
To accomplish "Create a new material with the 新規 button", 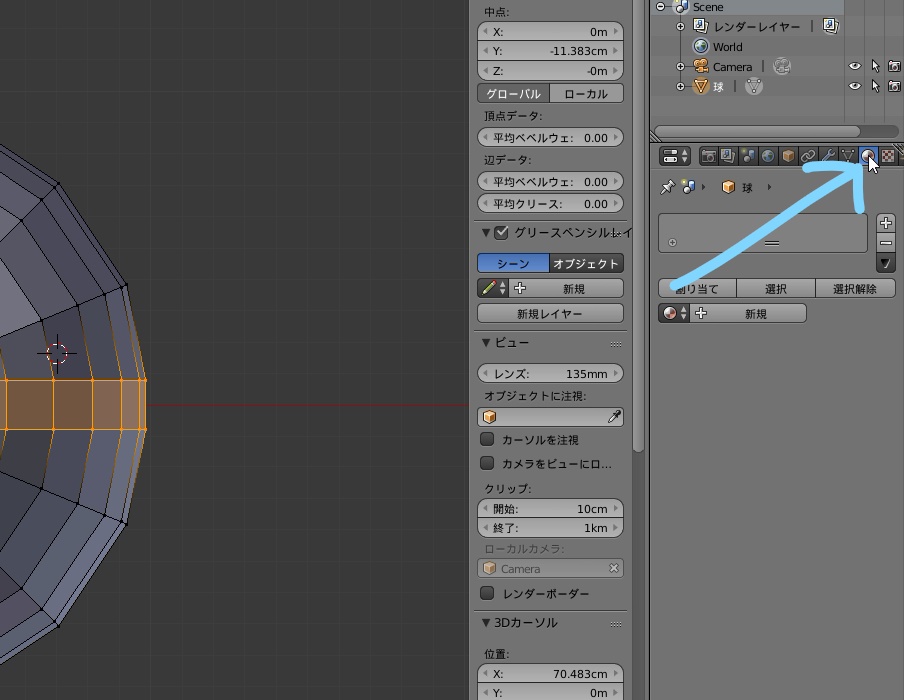I will [748, 314].
